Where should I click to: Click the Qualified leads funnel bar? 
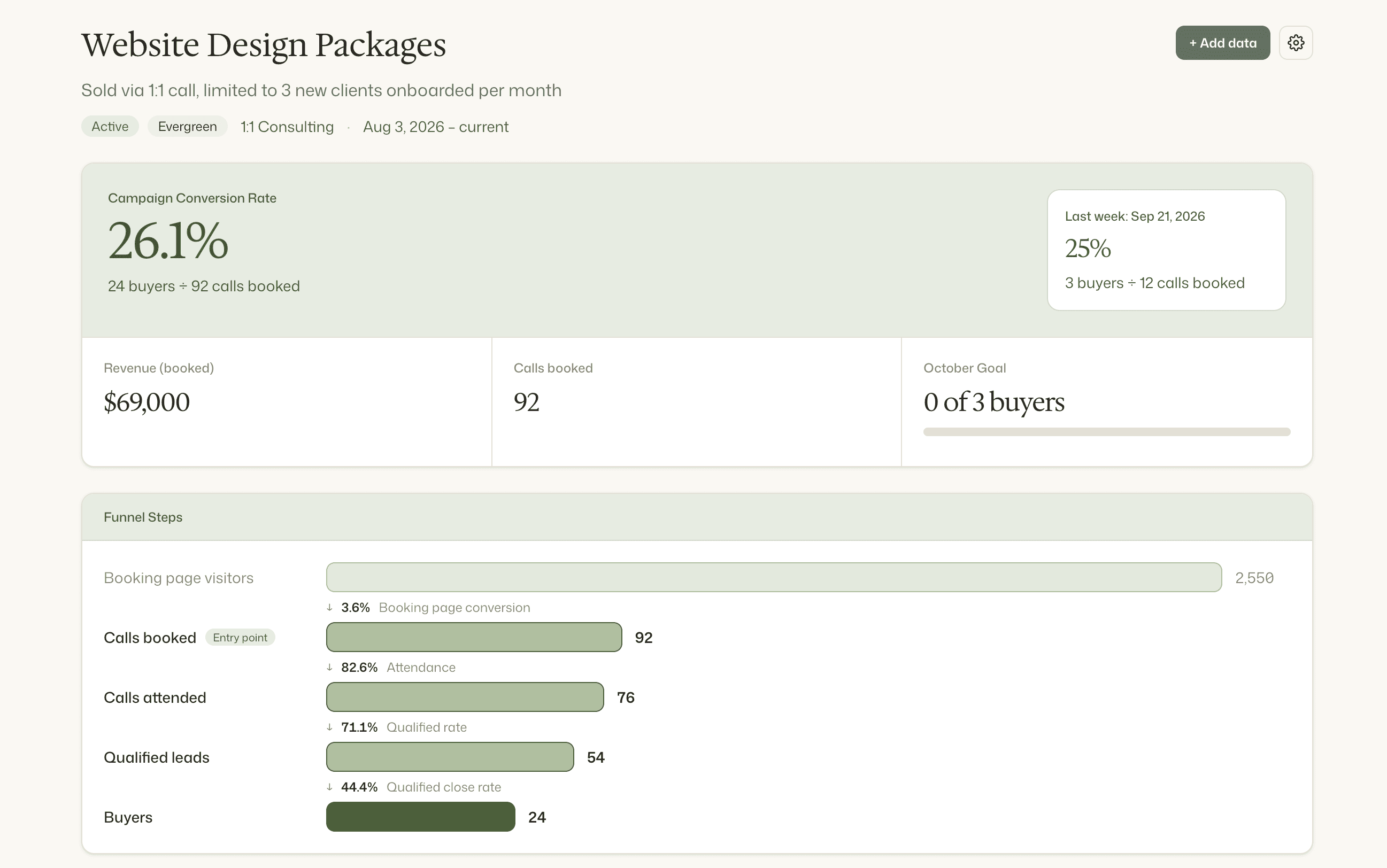[x=450, y=757]
